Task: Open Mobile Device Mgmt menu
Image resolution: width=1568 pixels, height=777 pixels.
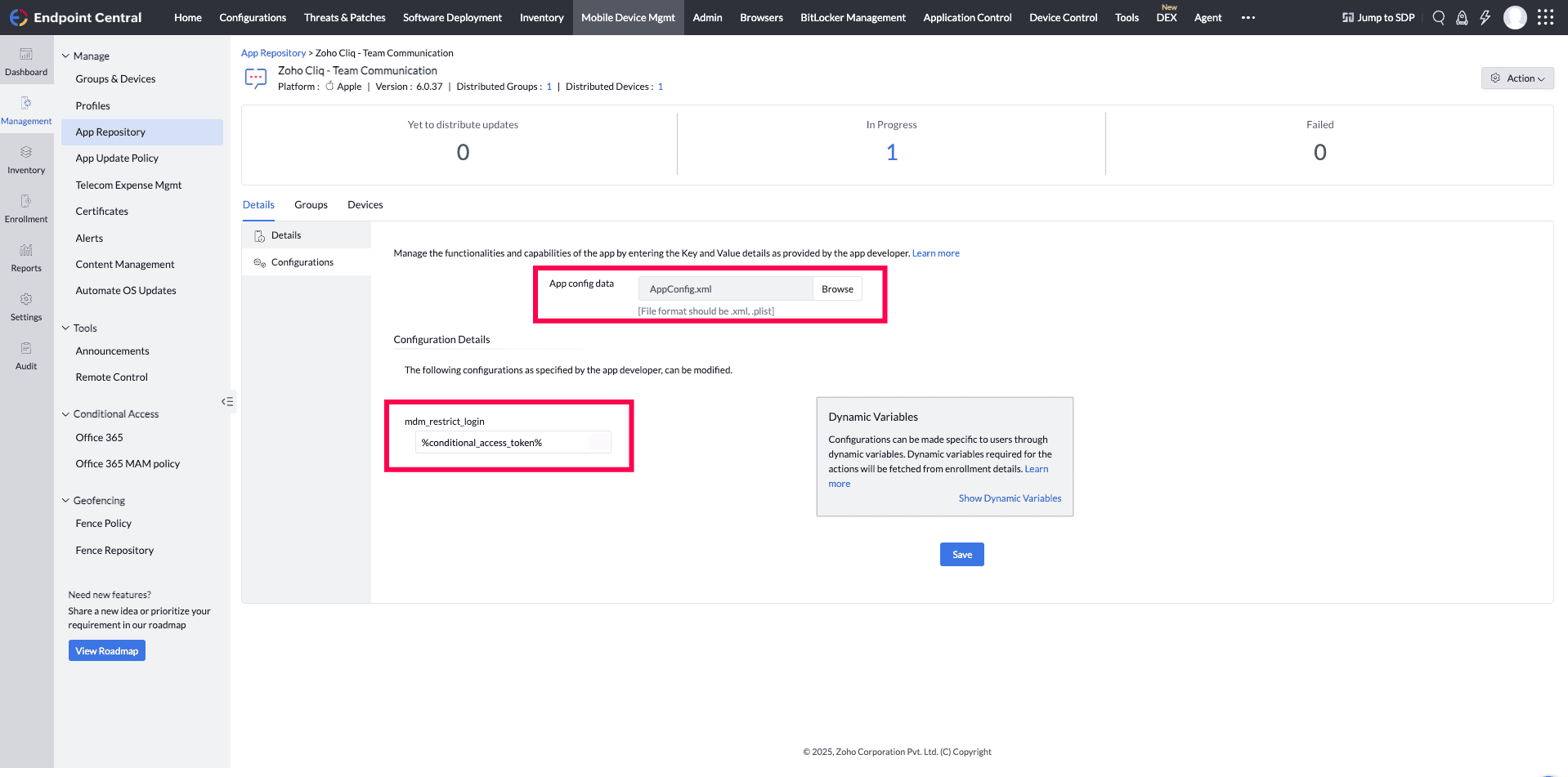Action: pyautogui.click(x=628, y=17)
